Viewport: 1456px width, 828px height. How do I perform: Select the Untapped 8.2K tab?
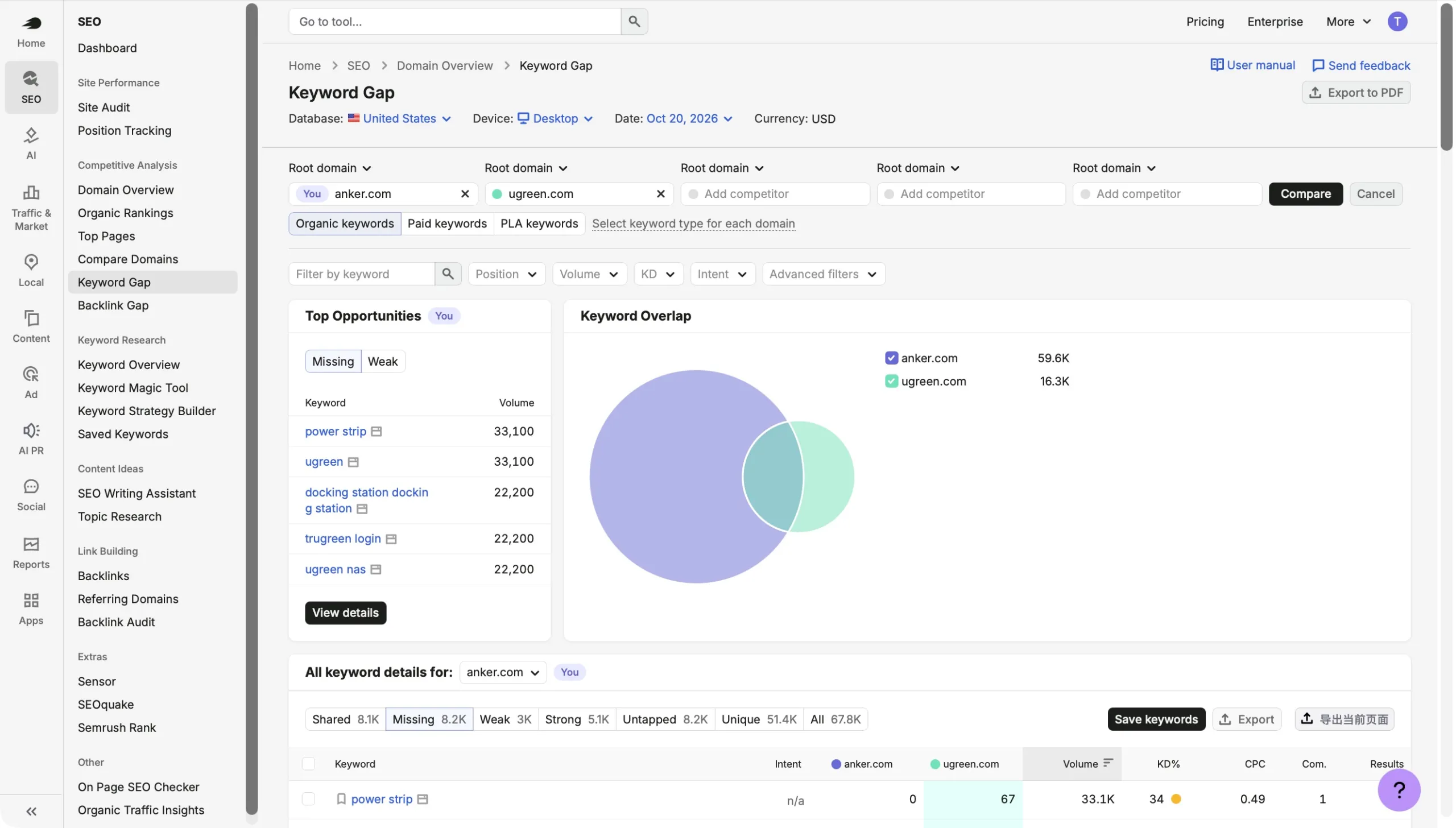(x=665, y=719)
